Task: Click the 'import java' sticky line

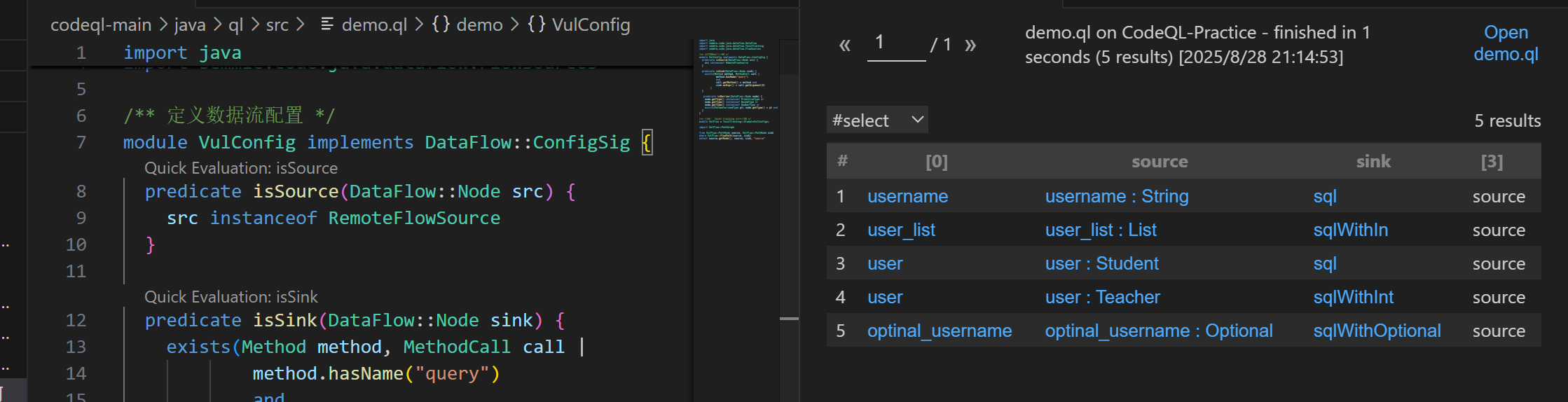Action: click(x=182, y=53)
